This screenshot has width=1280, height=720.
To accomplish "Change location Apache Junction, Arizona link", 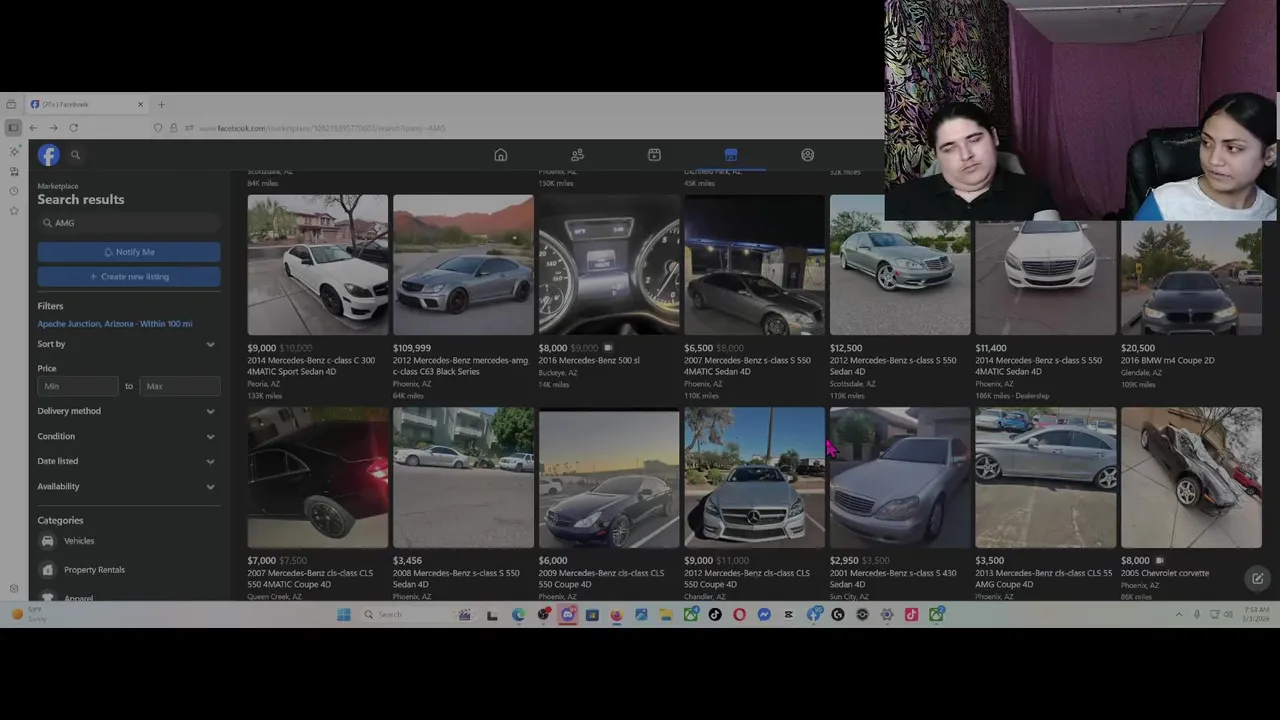I will pyautogui.click(x=115, y=324).
